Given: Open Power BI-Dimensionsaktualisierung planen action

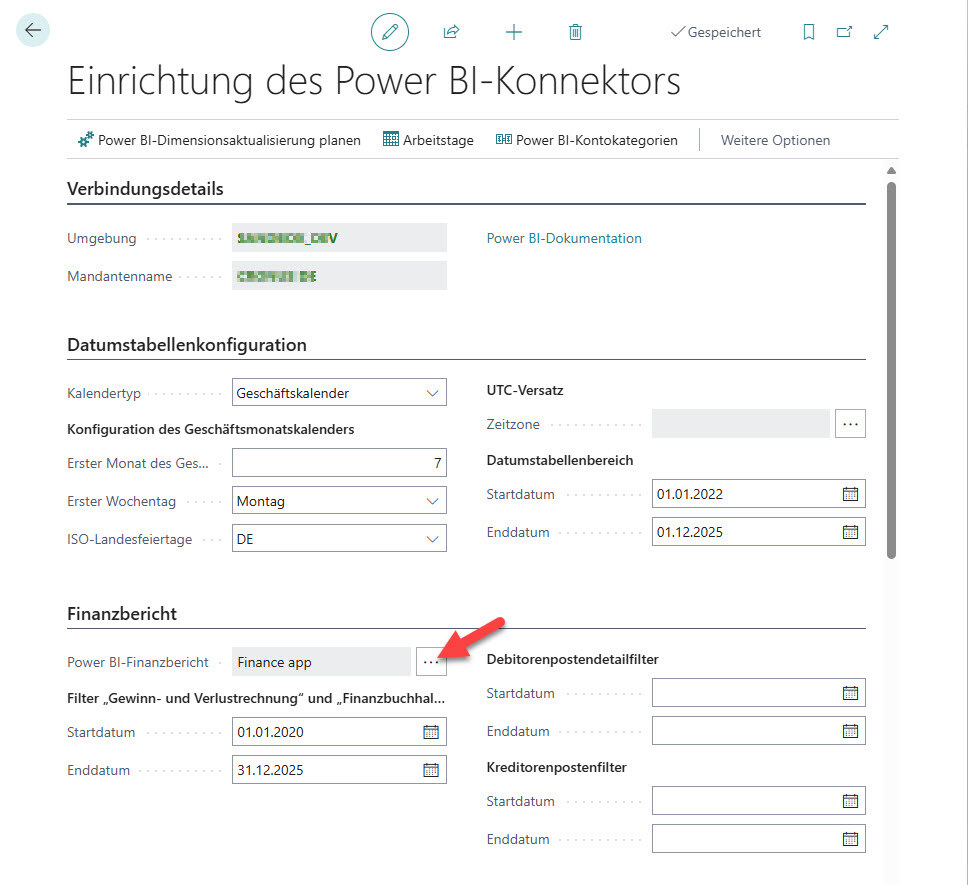Looking at the screenshot, I should tap(219, 140).
